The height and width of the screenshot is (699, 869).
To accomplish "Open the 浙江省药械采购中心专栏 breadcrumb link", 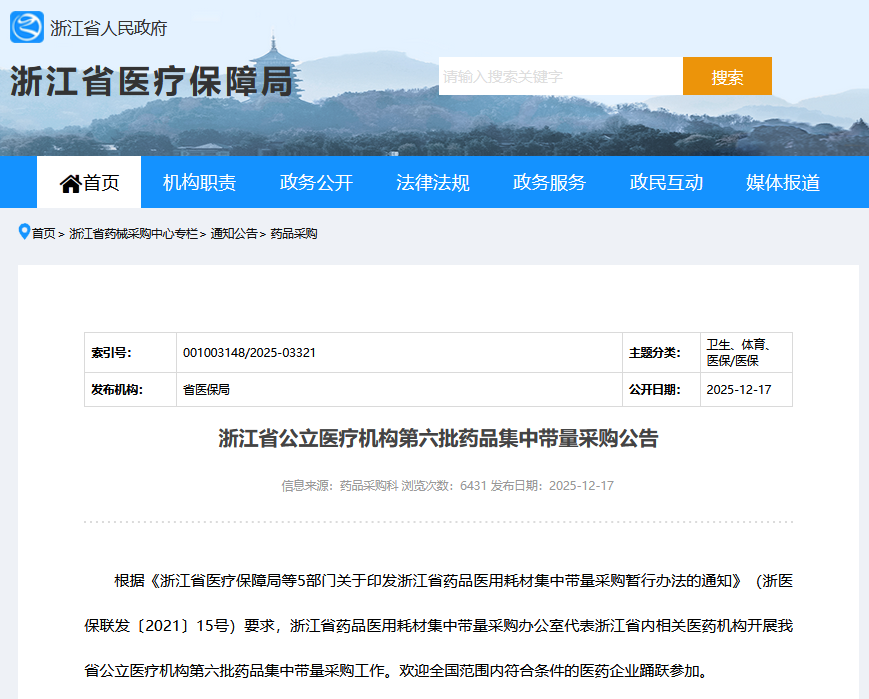I will click(133, 234).
